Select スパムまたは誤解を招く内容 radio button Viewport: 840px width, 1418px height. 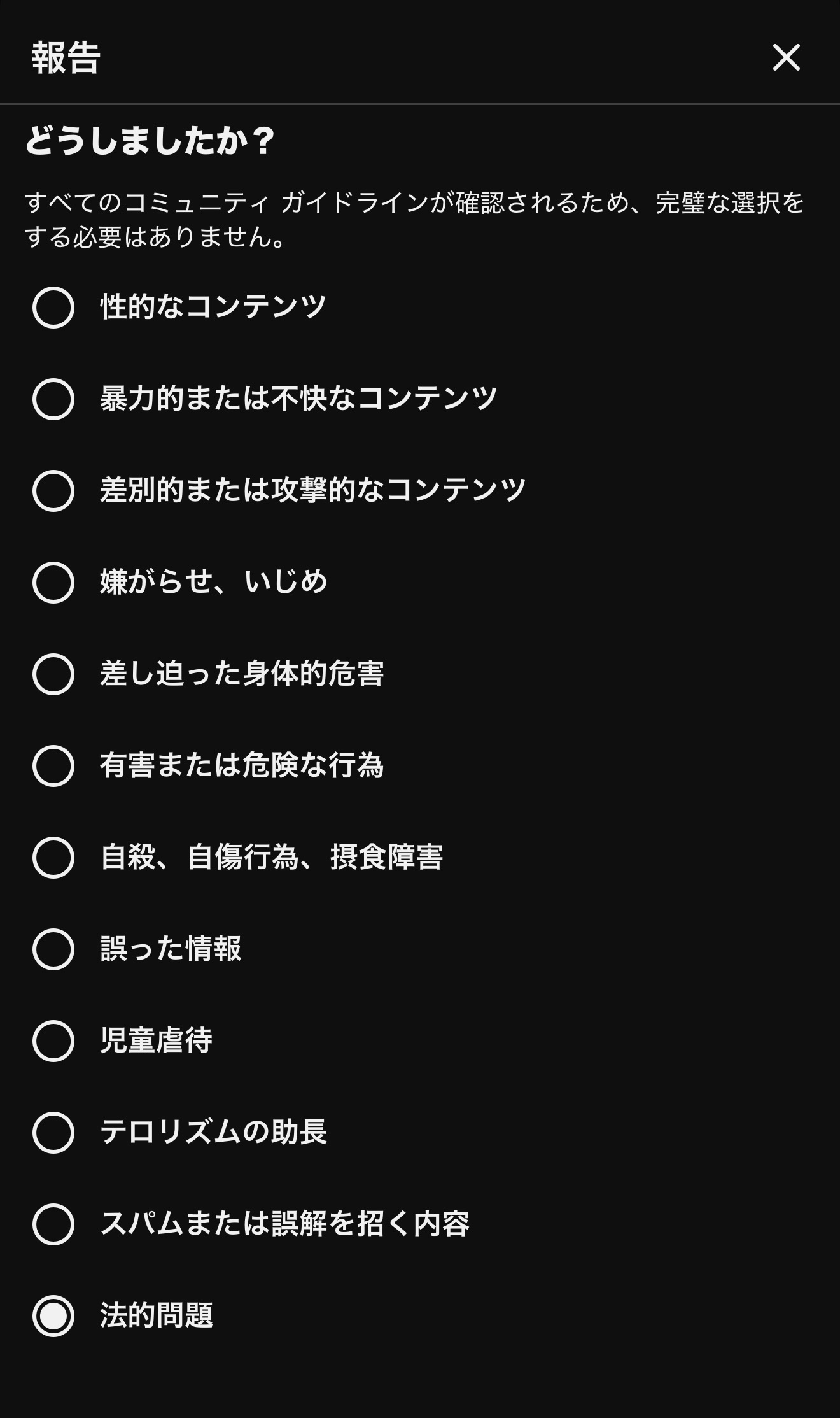pos(53,1224)
